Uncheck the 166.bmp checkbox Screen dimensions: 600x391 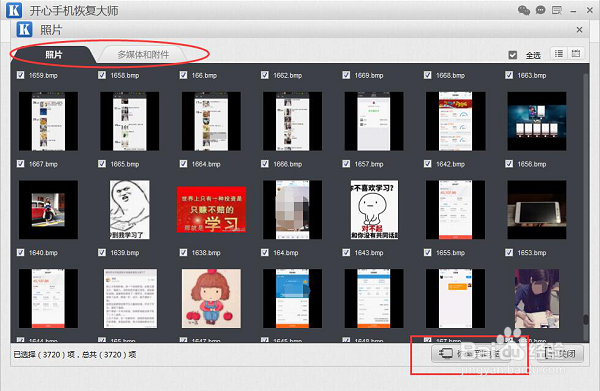pyautogui.click(x=183, y=75)
